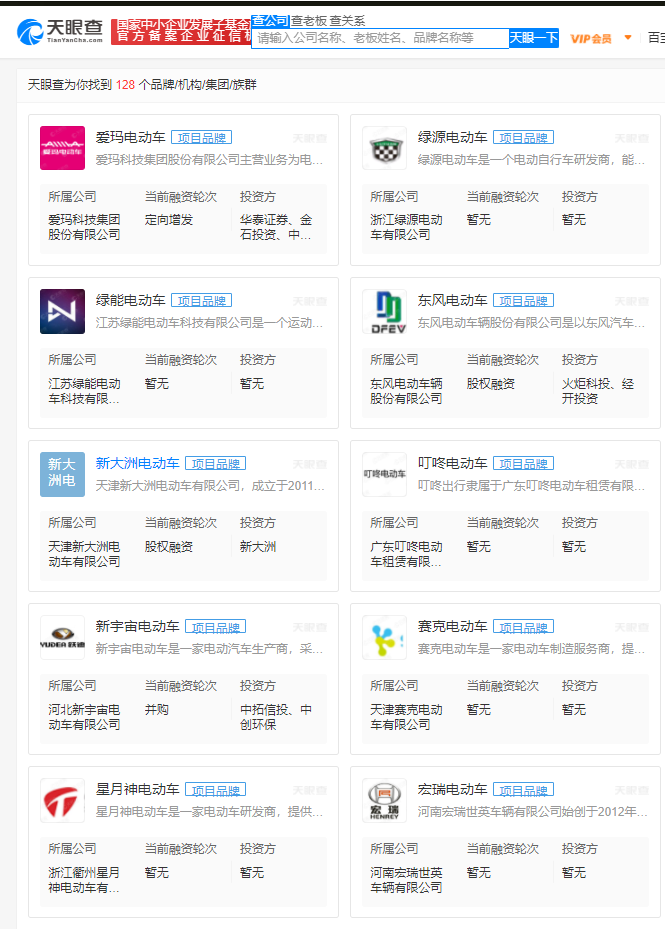Focus the company name search box
Viewport: 665px width, 929px height.
(380, 38)
